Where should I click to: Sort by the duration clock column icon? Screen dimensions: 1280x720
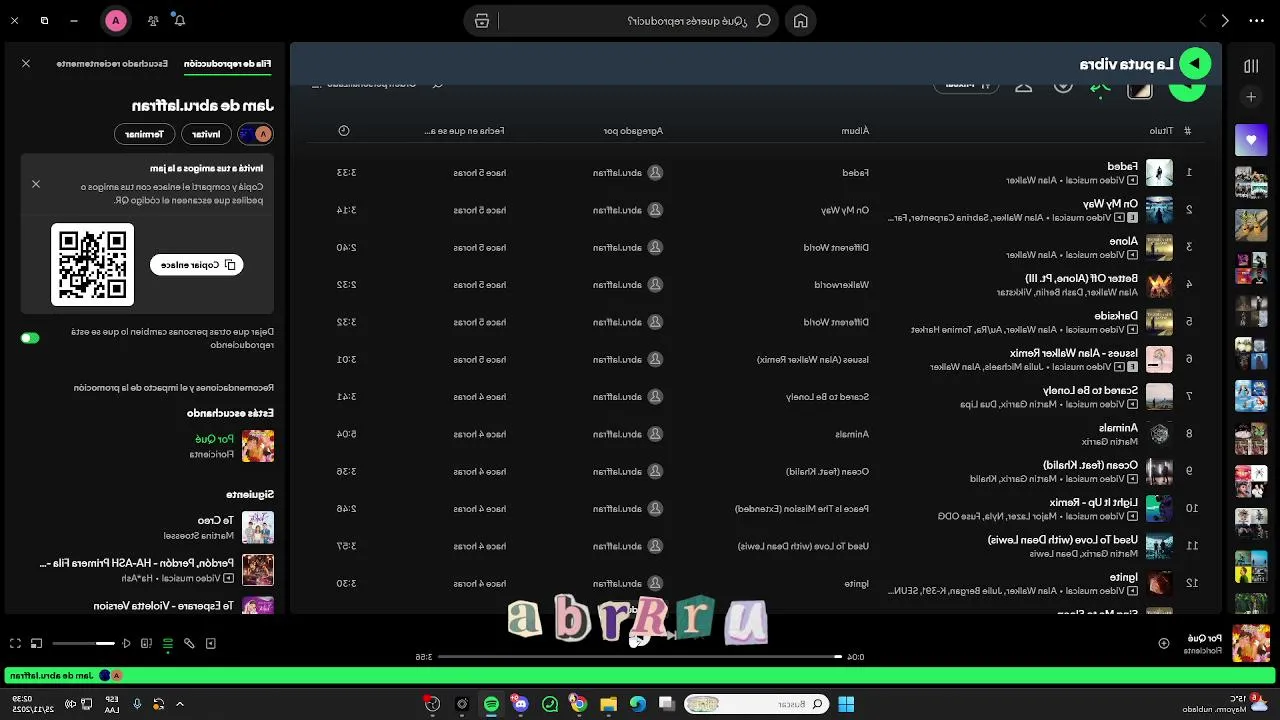point(344,131)
